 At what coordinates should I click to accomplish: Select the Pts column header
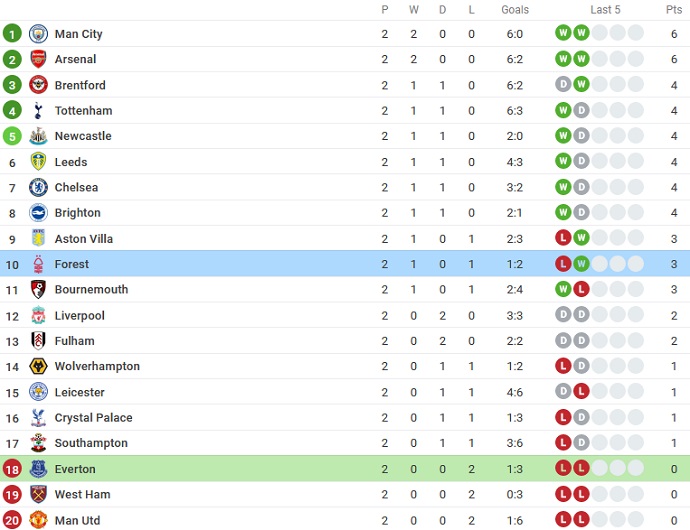pos(674,10)
